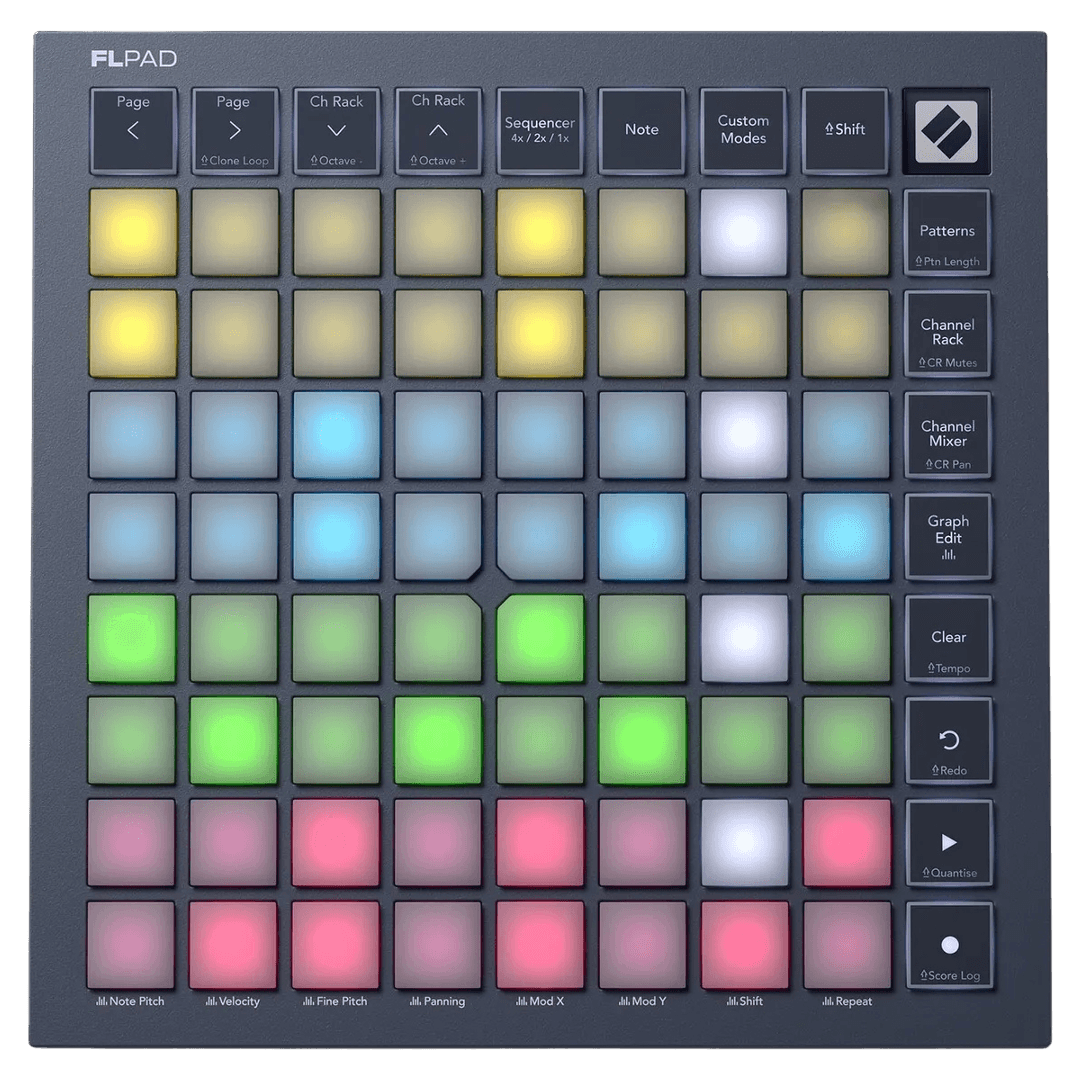
Task: Tap the bright yellow pad directly below Sequencer
Action: tap(540, 233)
